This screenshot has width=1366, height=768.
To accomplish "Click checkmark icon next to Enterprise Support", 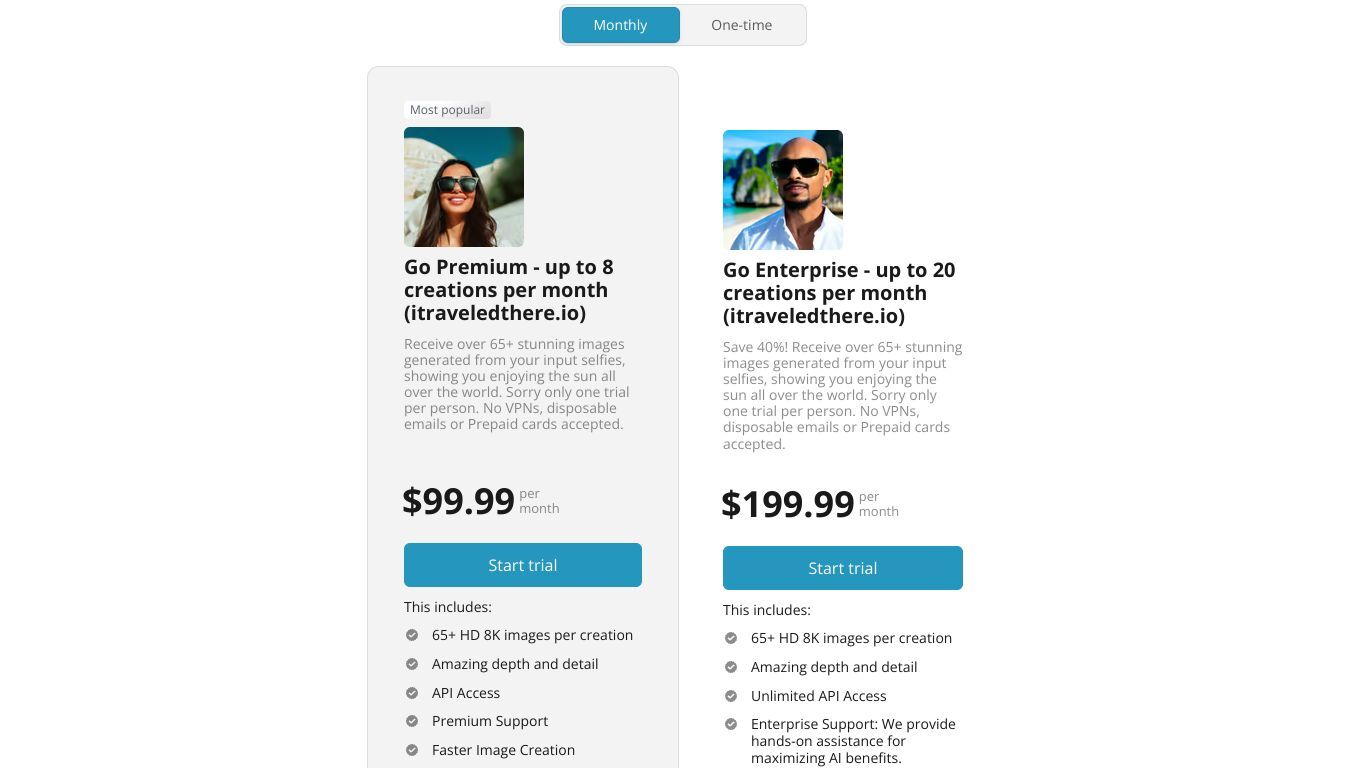I will click(731, 724).
